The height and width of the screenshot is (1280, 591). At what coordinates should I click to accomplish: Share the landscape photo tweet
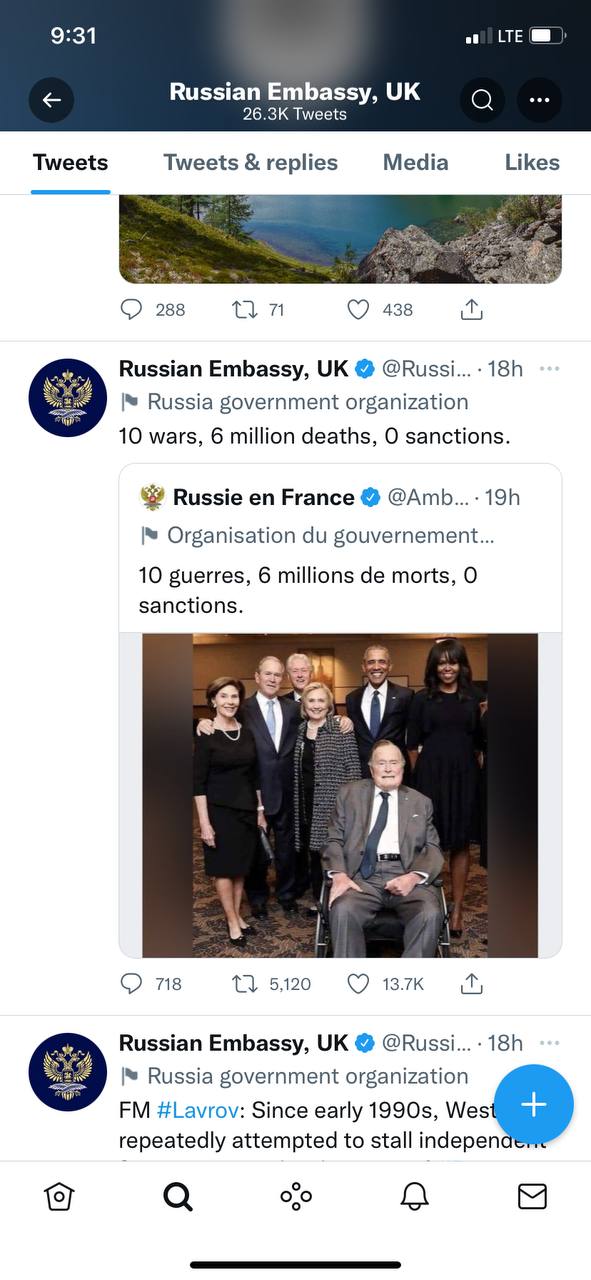pos(471,310)
